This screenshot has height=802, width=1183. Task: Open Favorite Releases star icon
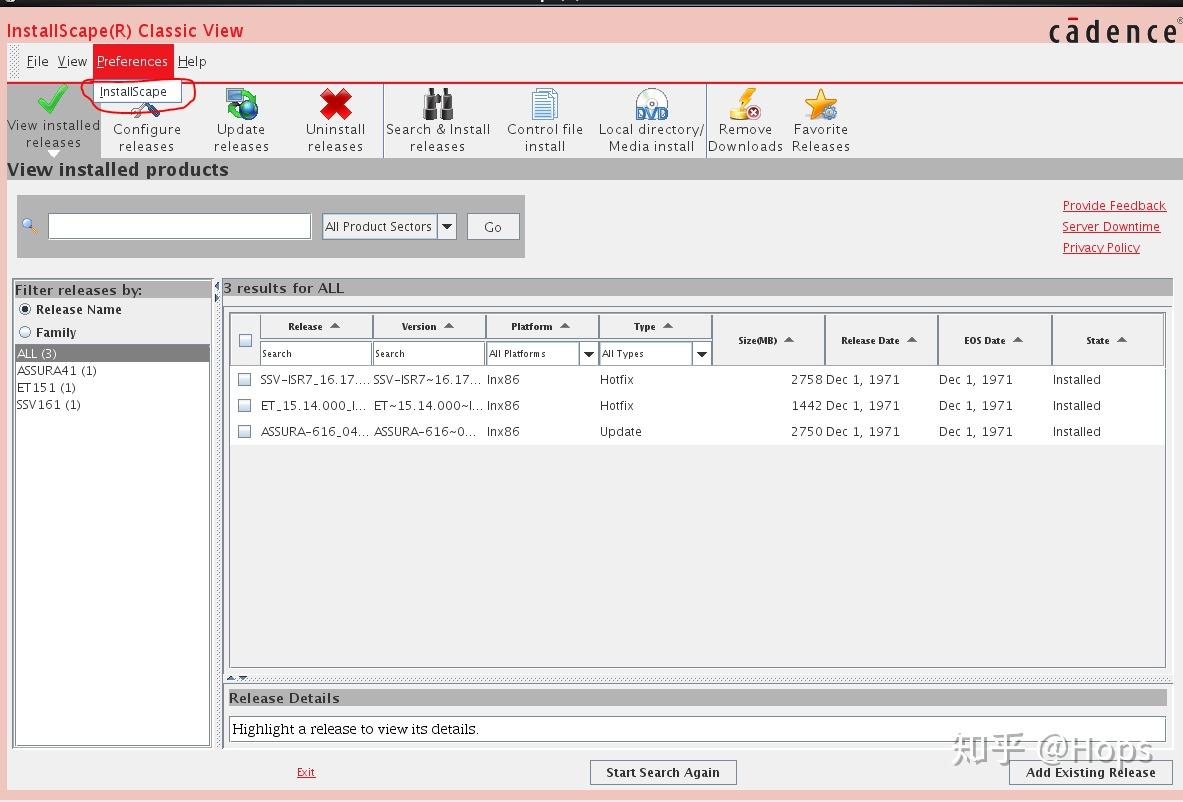pos(820,104)
